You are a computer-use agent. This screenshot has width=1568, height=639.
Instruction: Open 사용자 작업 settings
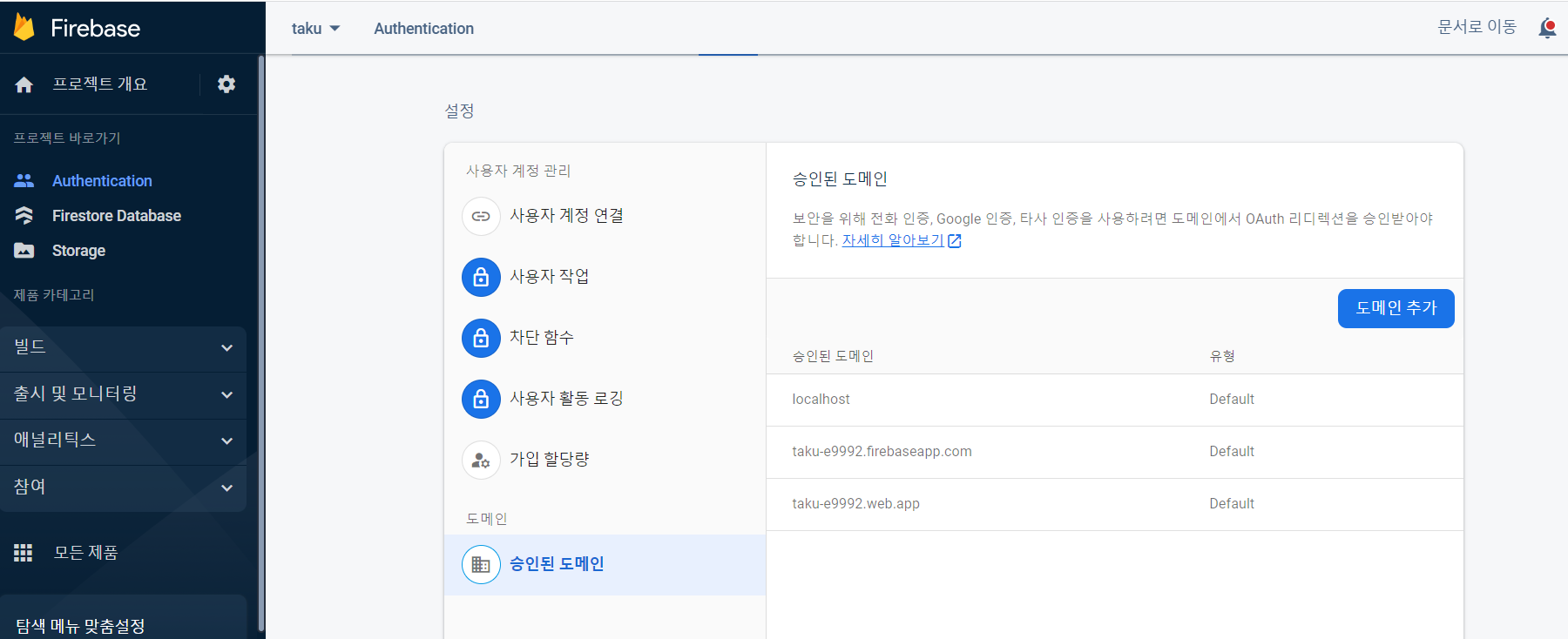click(x=605, y=277)
